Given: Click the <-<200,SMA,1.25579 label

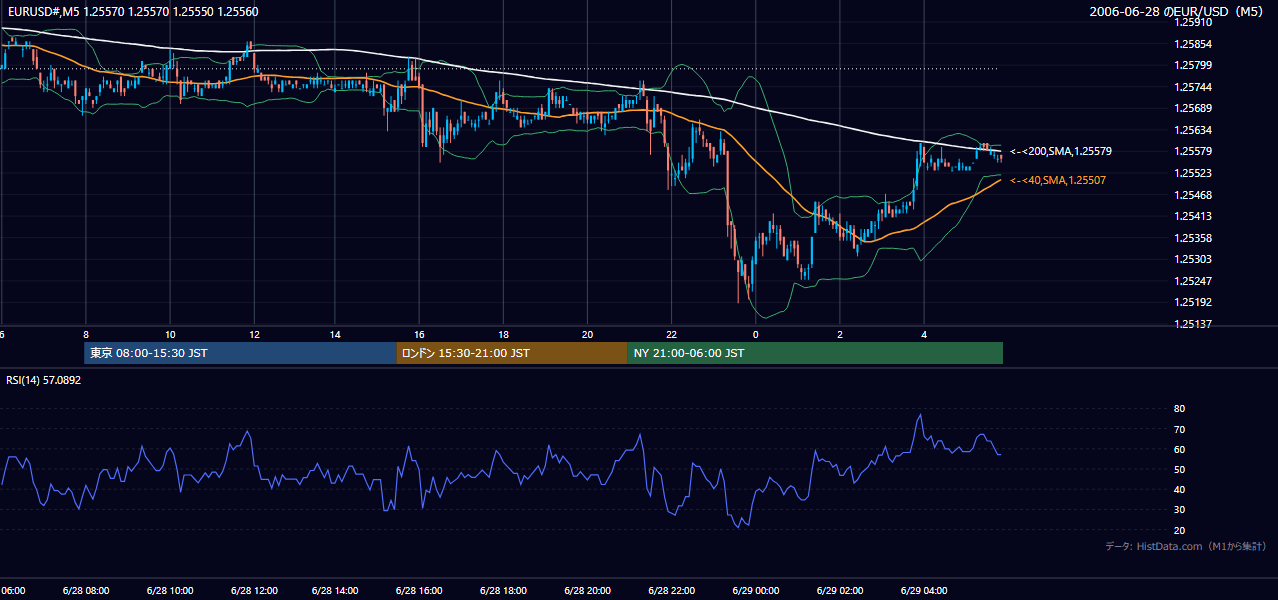Looking at the screenshot, I should click(1060, 151).
